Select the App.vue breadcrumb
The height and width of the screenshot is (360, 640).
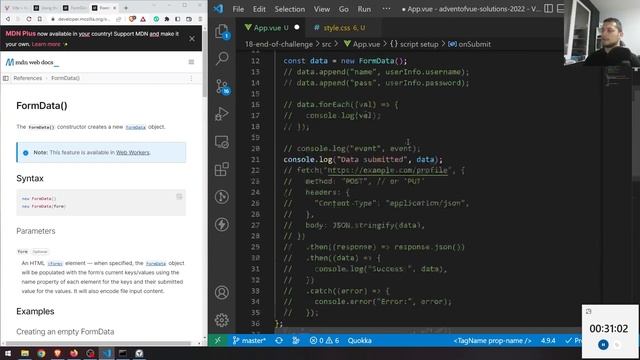coord(362,44)
